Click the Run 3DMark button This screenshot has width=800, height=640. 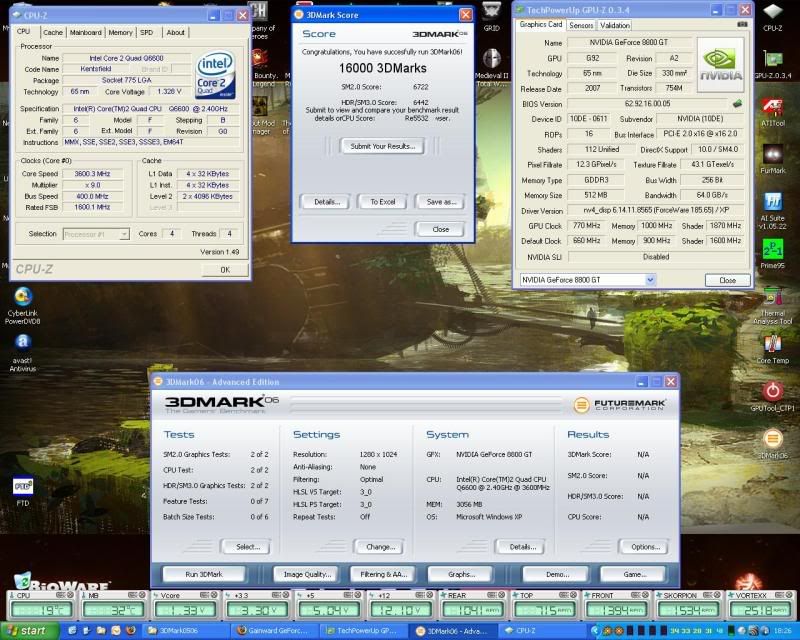pos(204,575)
